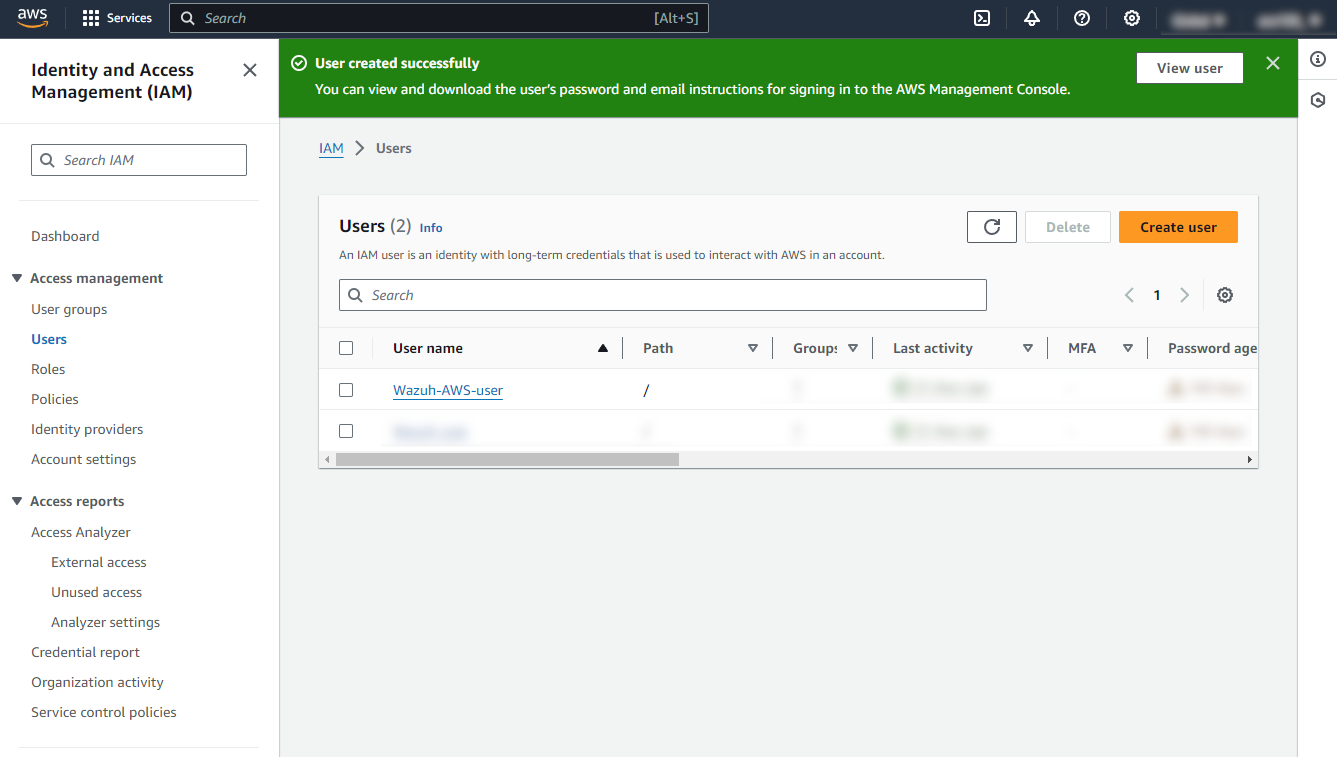Click the Create user button
The image size is (1337, 757).
[1178, 226]
